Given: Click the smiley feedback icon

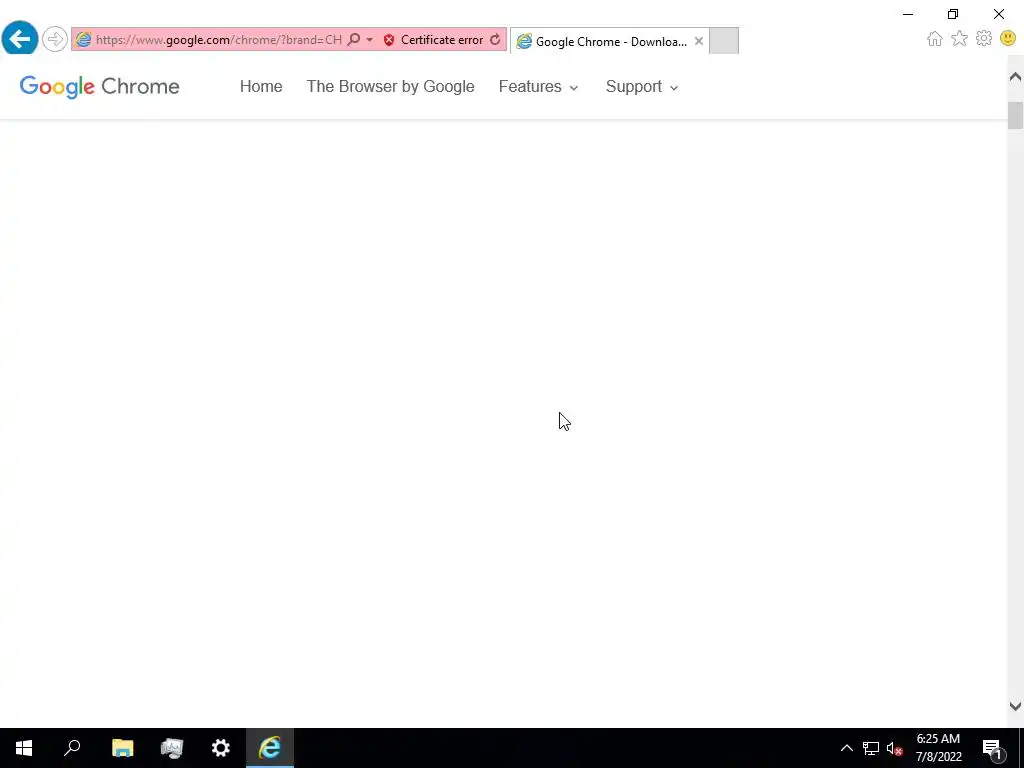Looking at the screenshot, I should (1008, 39).
